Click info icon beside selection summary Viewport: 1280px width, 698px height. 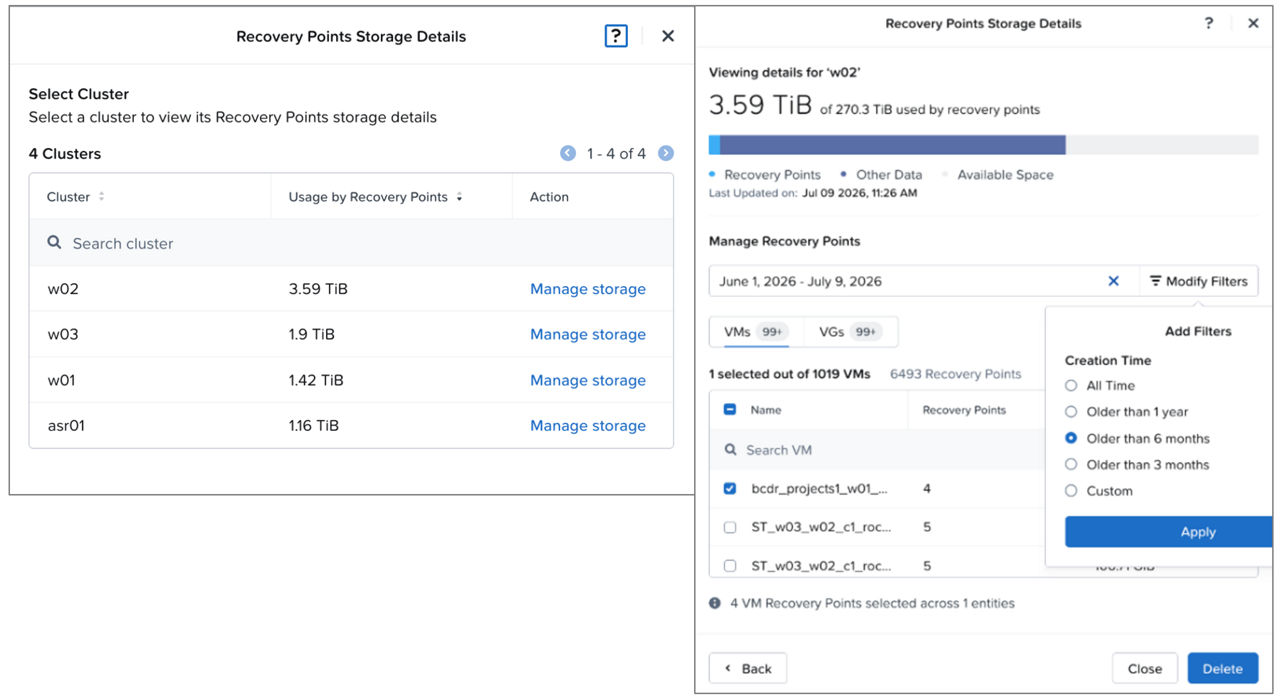coord(715,603)
